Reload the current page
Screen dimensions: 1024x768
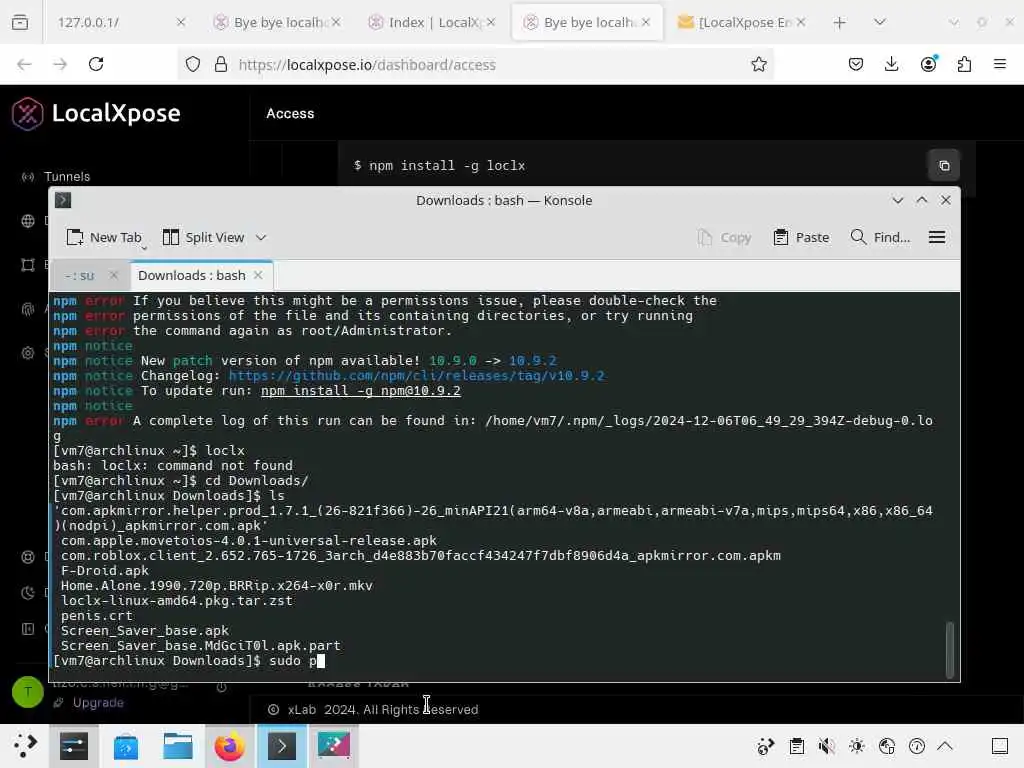click(x=96, y=64)
